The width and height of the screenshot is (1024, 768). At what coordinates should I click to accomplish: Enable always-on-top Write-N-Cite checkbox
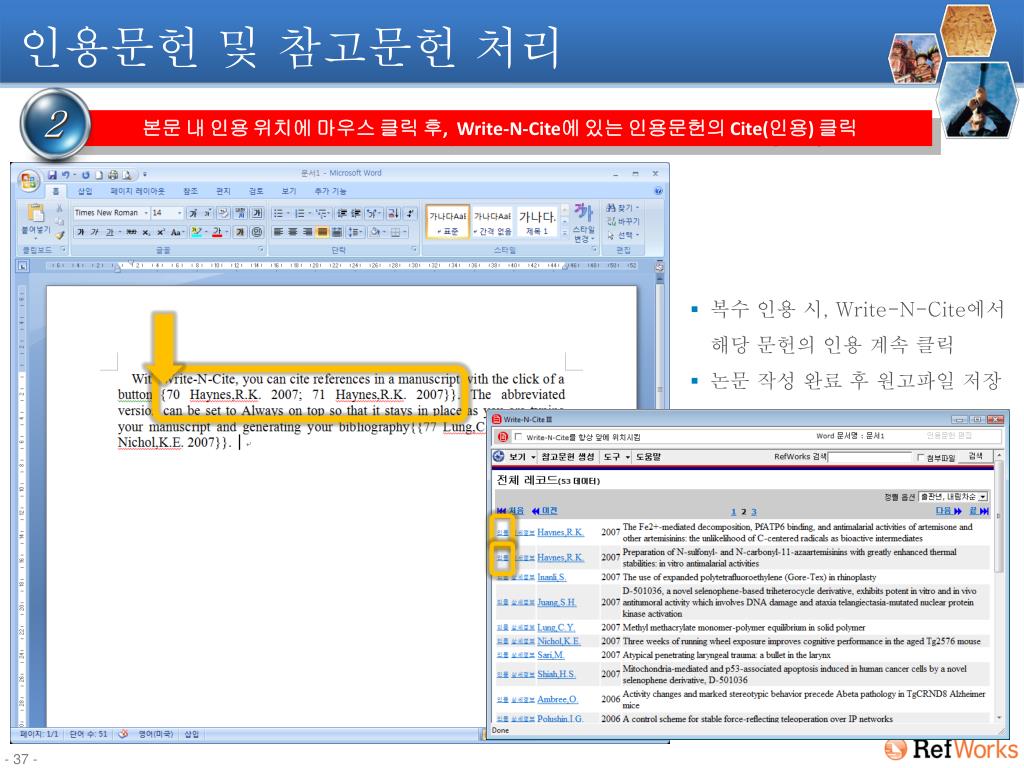pyautogui.click(x=519, y=437)
